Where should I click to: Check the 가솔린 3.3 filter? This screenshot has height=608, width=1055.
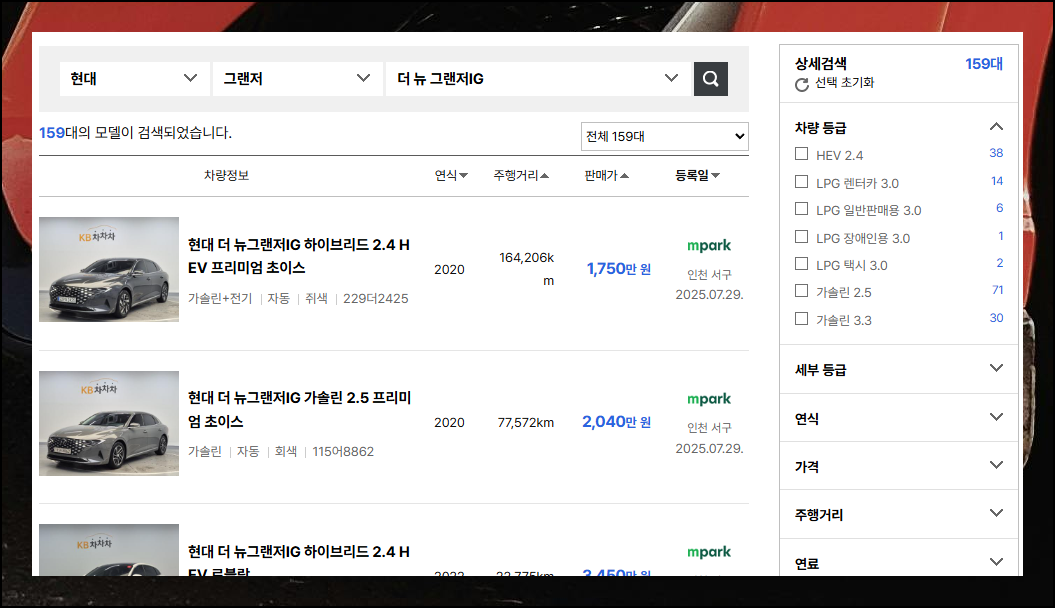(801, 319)
